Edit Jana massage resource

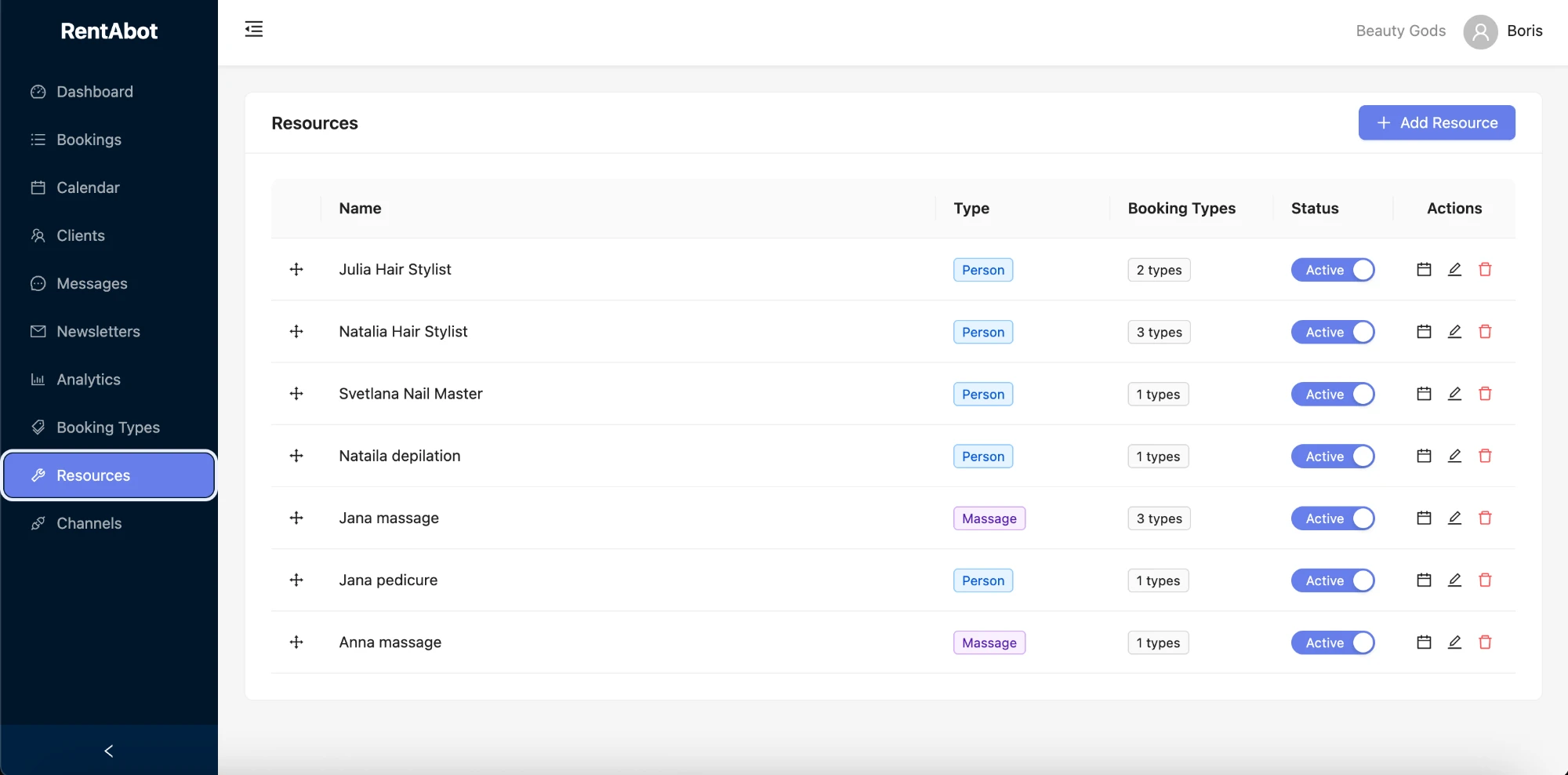pos(1454,518)
